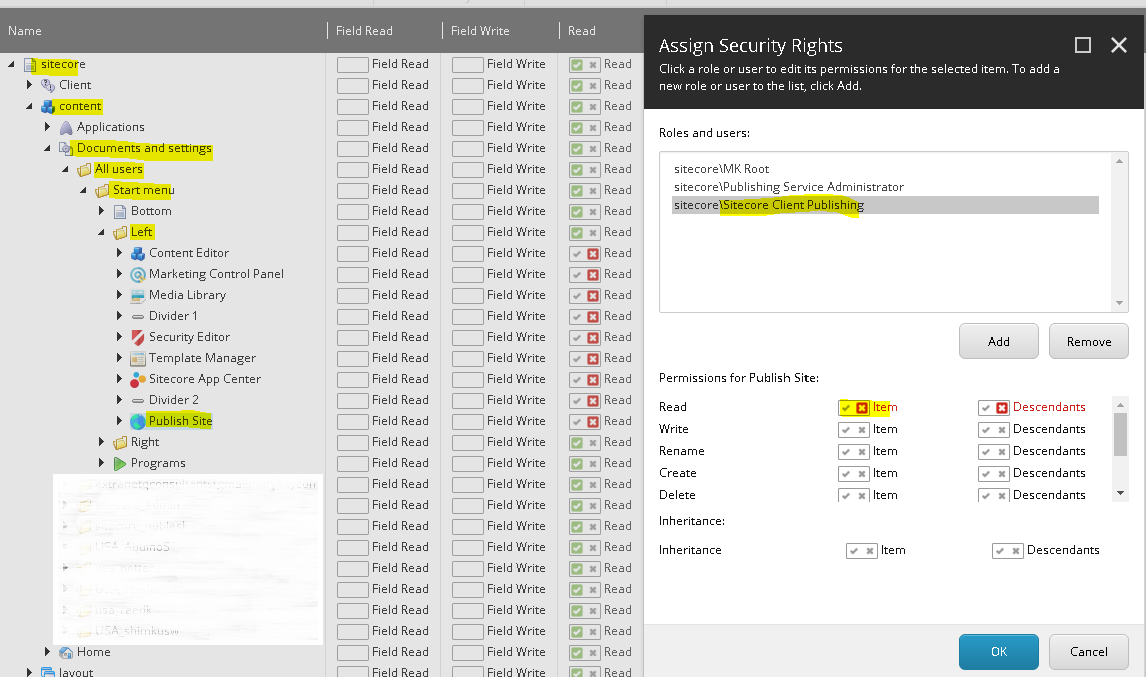Click the Client node icon
1146x677 pixels.
tap(48, 86)
